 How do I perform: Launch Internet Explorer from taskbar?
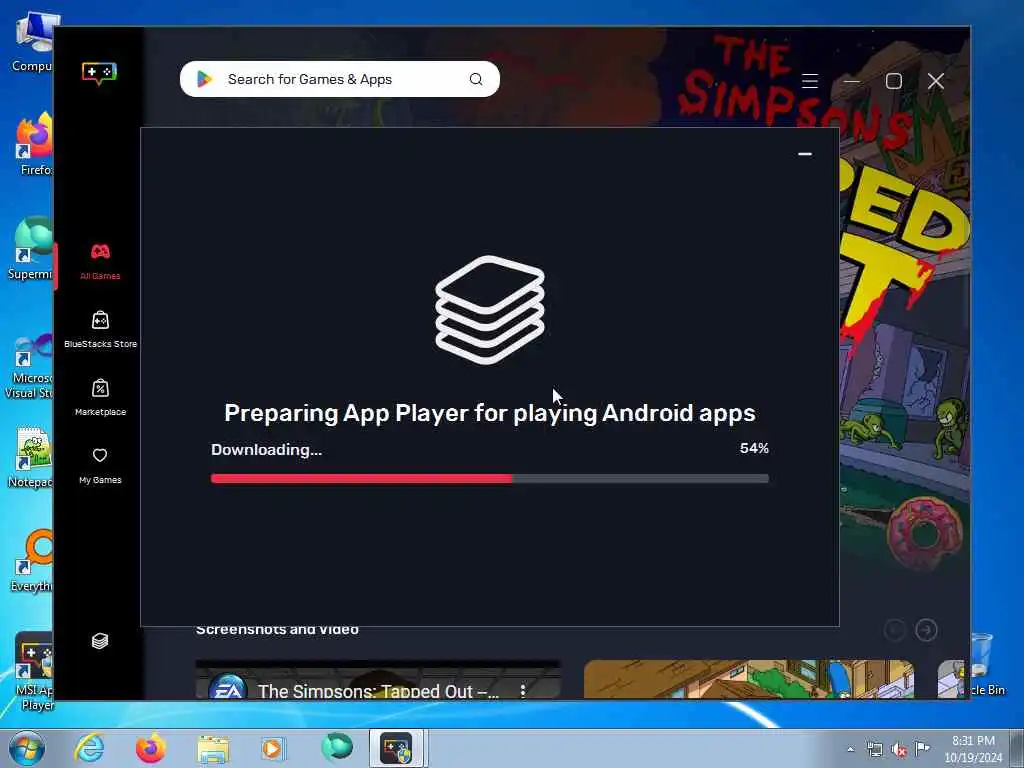(x=89, y=748)
